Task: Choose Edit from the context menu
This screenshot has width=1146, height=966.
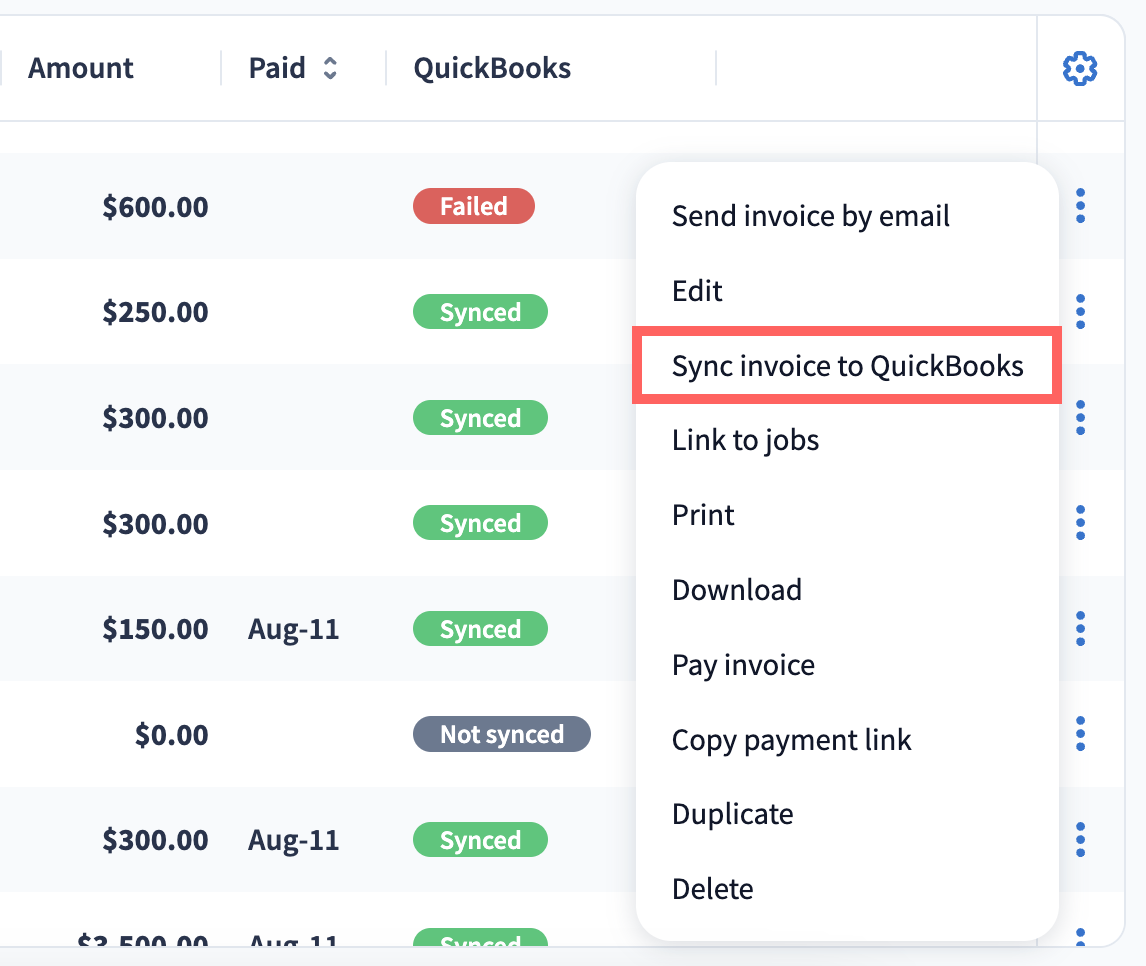Action: (x=697, y=291)
